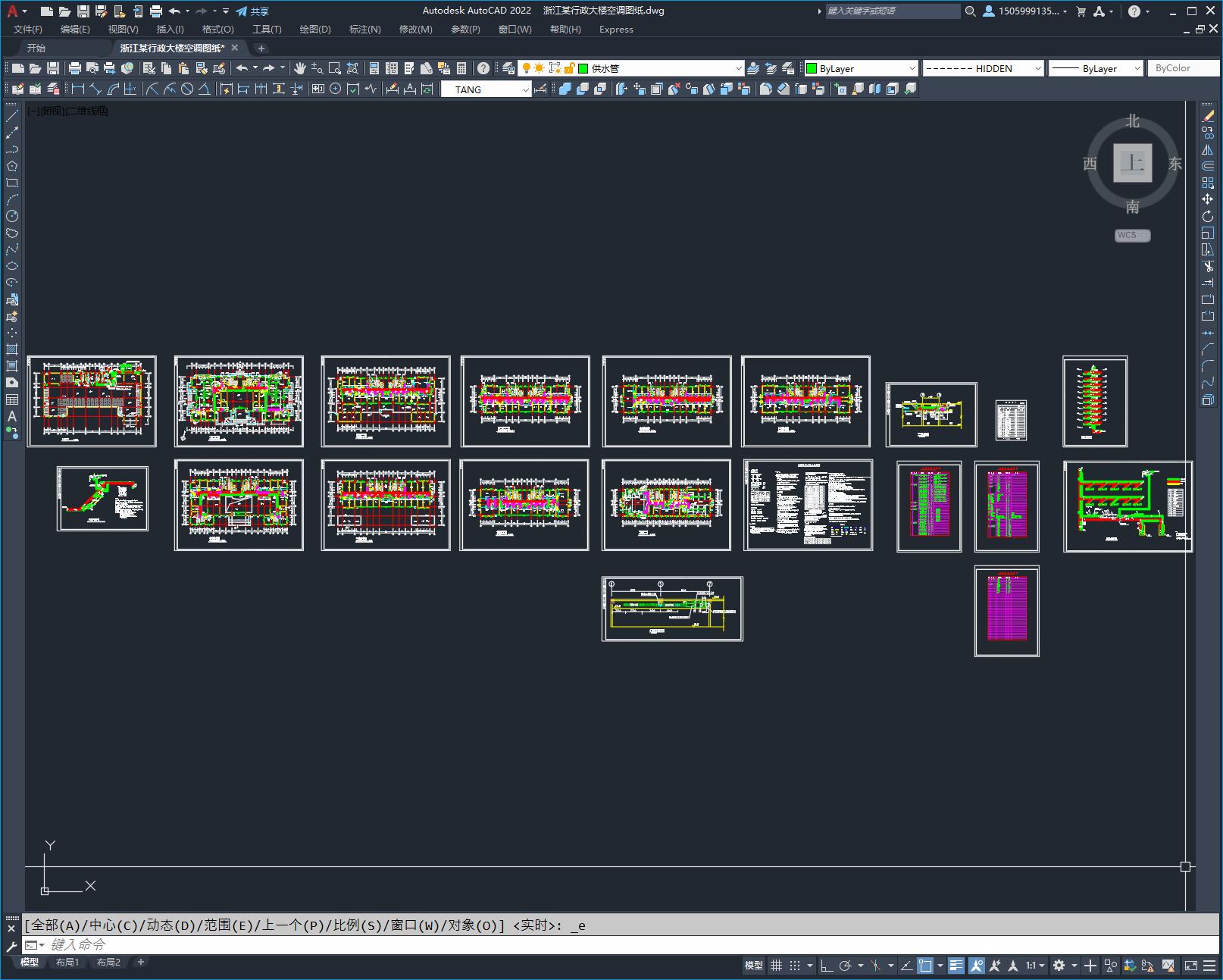Toggle clean screen in status bar
The image size is (1223, 980).
click(1191, 966)
